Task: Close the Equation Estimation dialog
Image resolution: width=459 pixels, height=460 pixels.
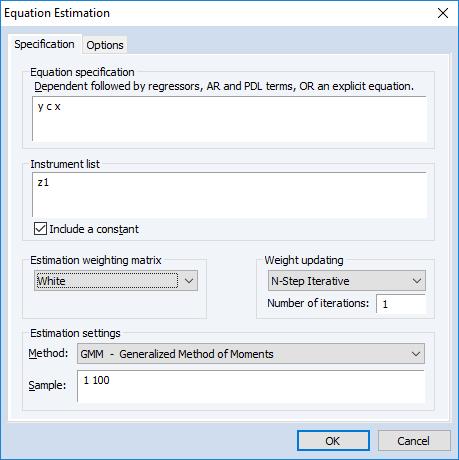Action: [x=443, y=13]
